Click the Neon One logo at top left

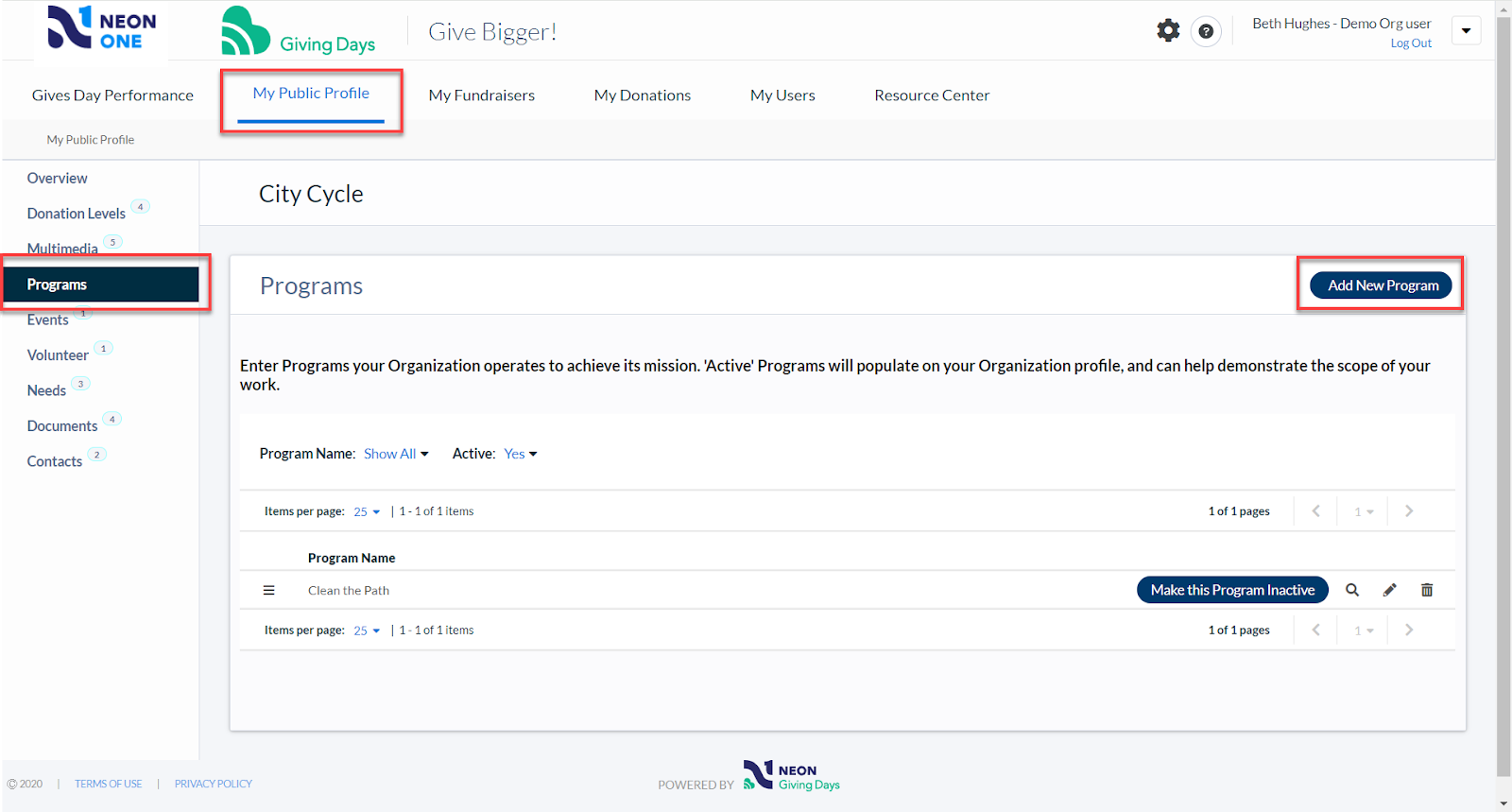(x=101, y=29)
